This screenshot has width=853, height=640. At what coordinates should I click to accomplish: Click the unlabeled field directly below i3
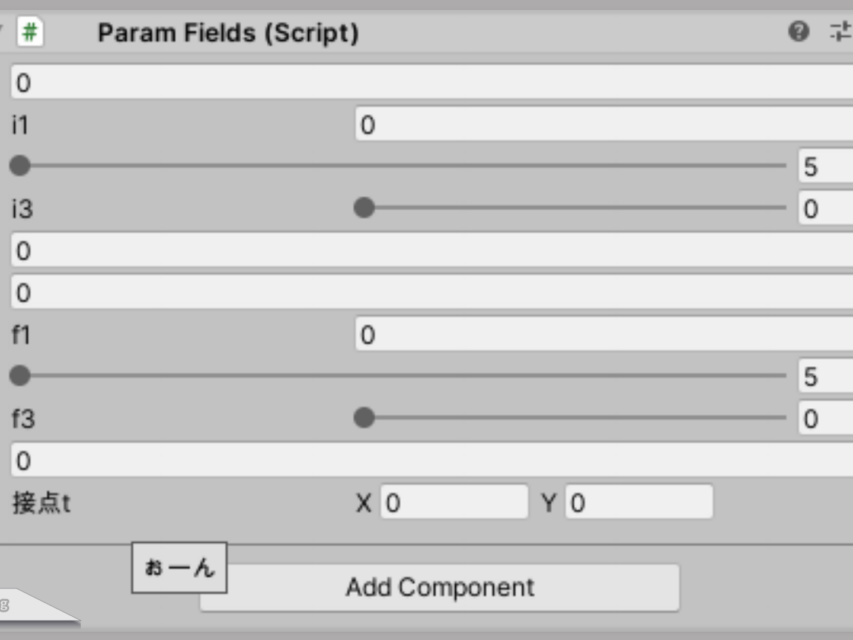click(430, 251)
